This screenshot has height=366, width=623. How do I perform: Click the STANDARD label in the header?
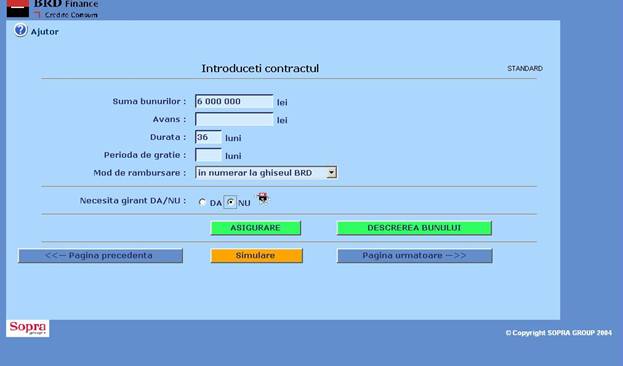click(525, 68)
